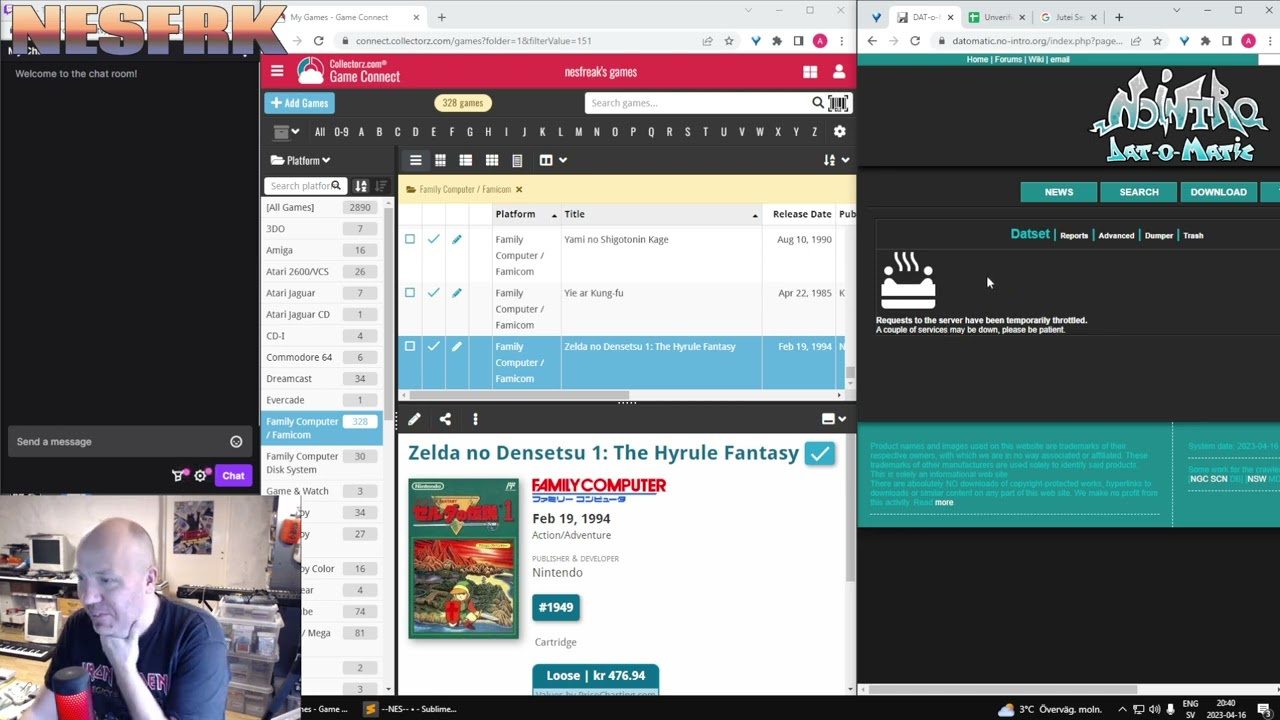1280x720 pixels.
Task: Click the magnifier icon in Search games box
Action: click(x=817, y=103)
